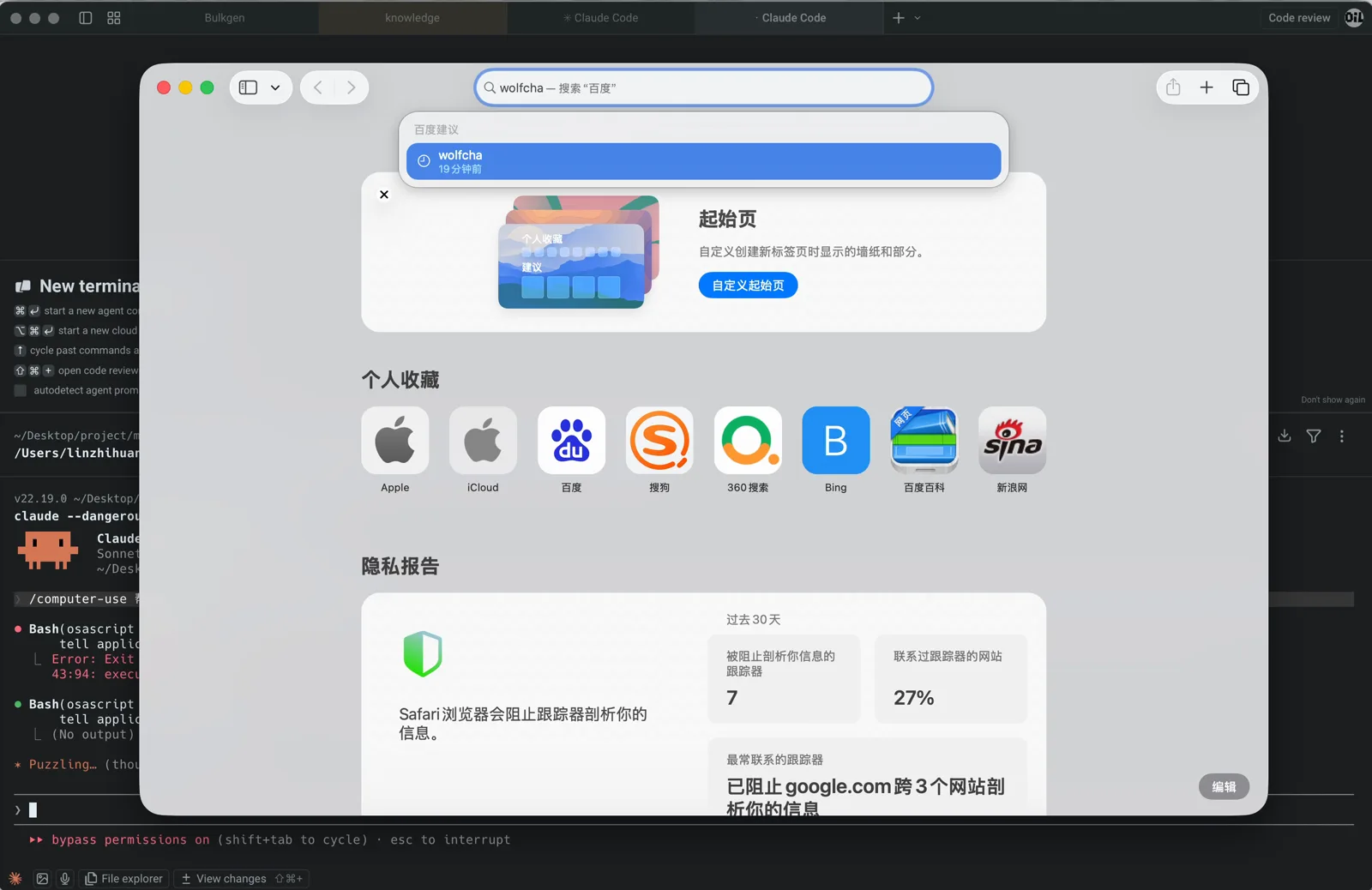Open File explorer in the bottom bar

click(123, 878)
